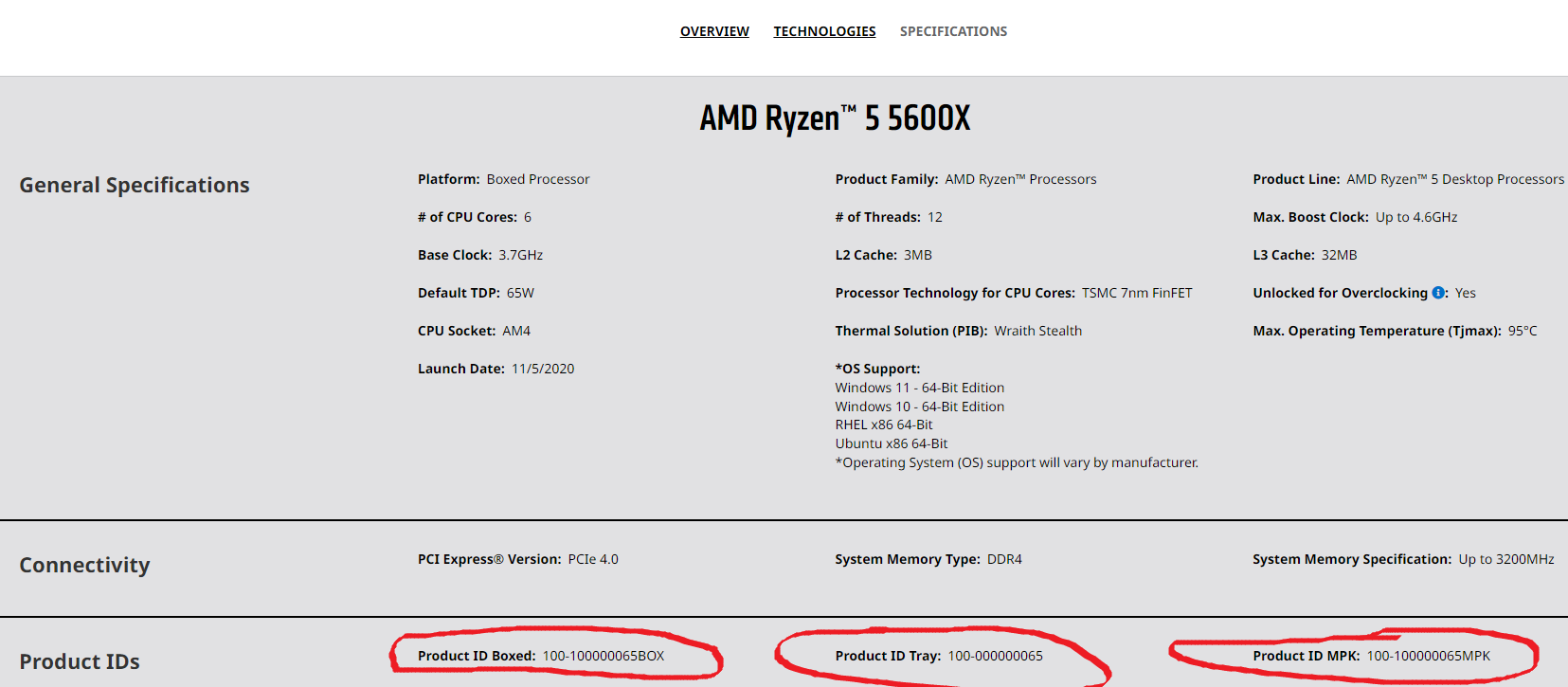This screenshot has height=687, width=1568.
Task: Click the Platform value Boxed Processor
Action: 538,179
